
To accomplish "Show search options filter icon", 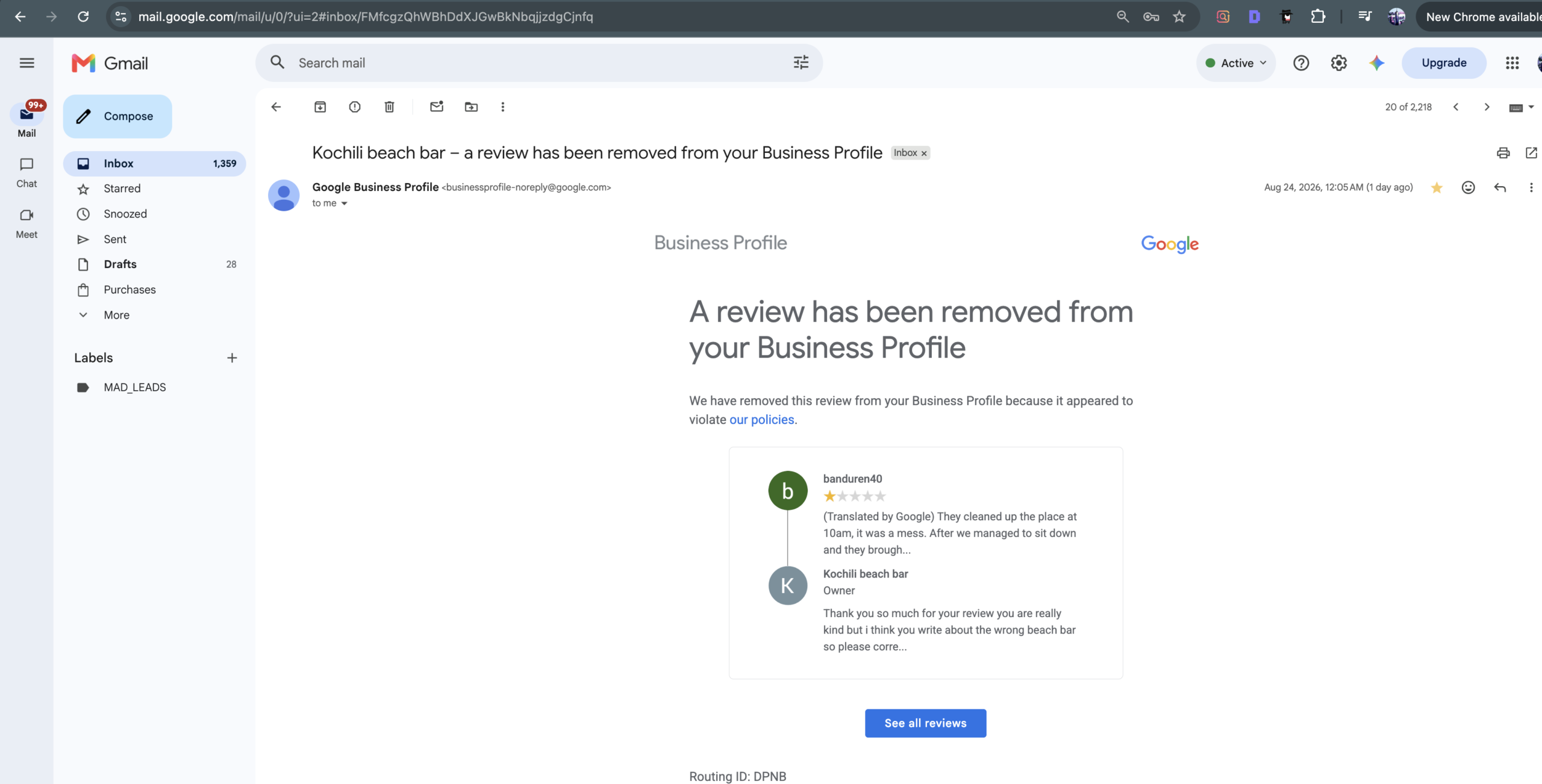I will click(801, 63).
